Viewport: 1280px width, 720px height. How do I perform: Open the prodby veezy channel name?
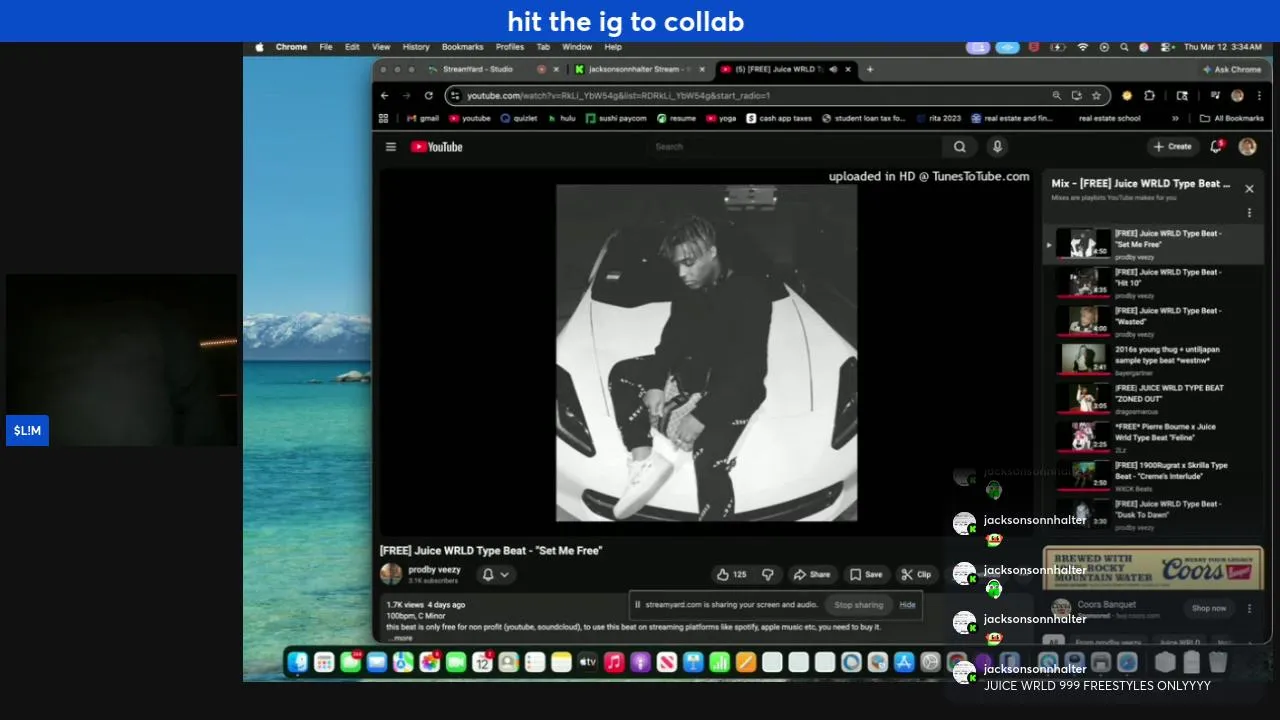(x=434, y=569)
